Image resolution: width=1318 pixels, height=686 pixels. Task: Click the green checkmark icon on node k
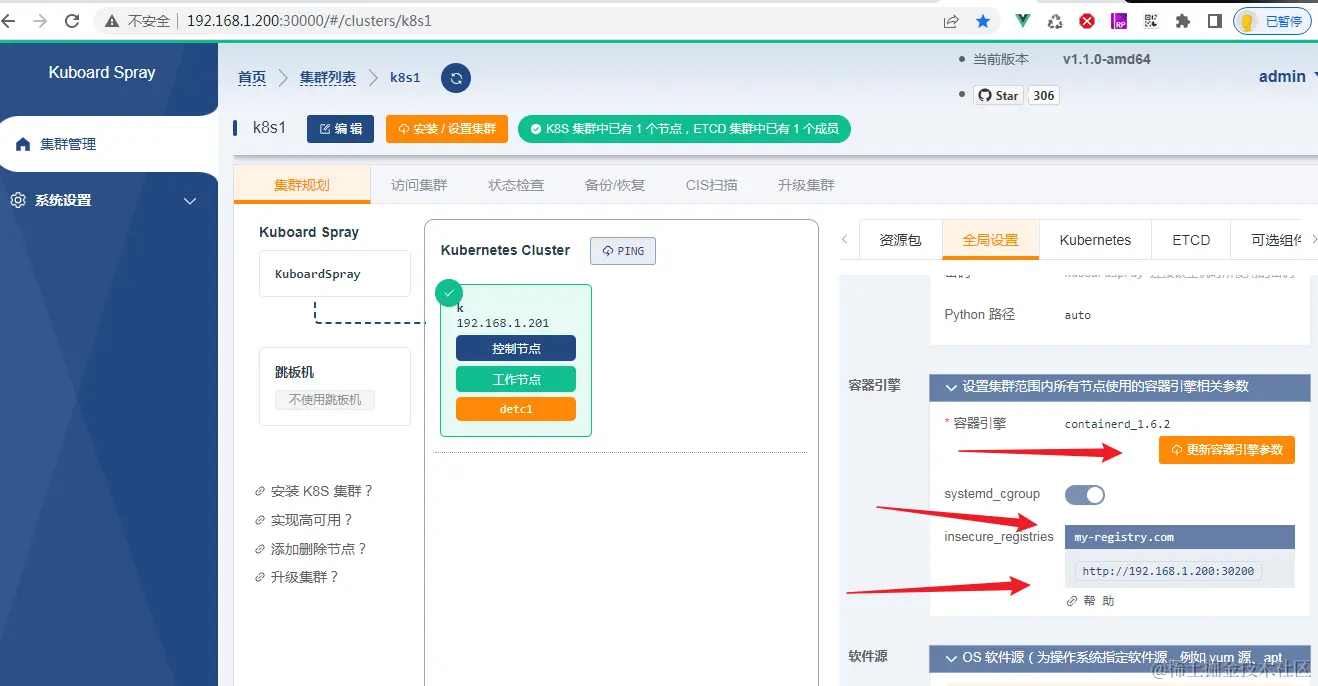[449, 293]
